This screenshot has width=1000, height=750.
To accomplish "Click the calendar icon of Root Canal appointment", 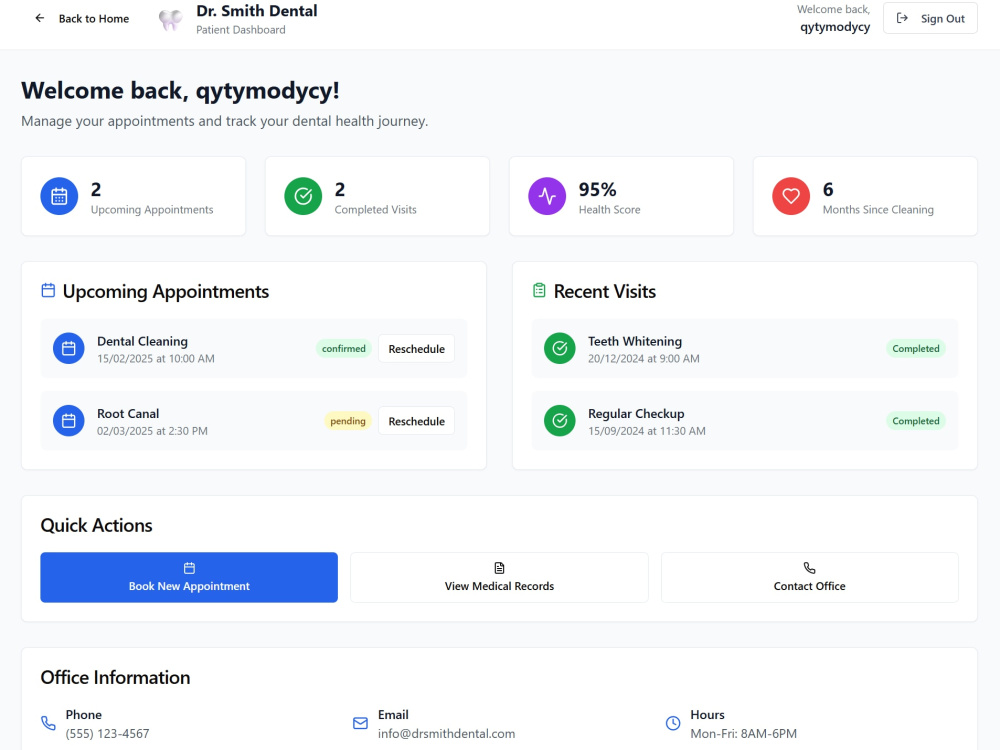I will coord(69,421).
